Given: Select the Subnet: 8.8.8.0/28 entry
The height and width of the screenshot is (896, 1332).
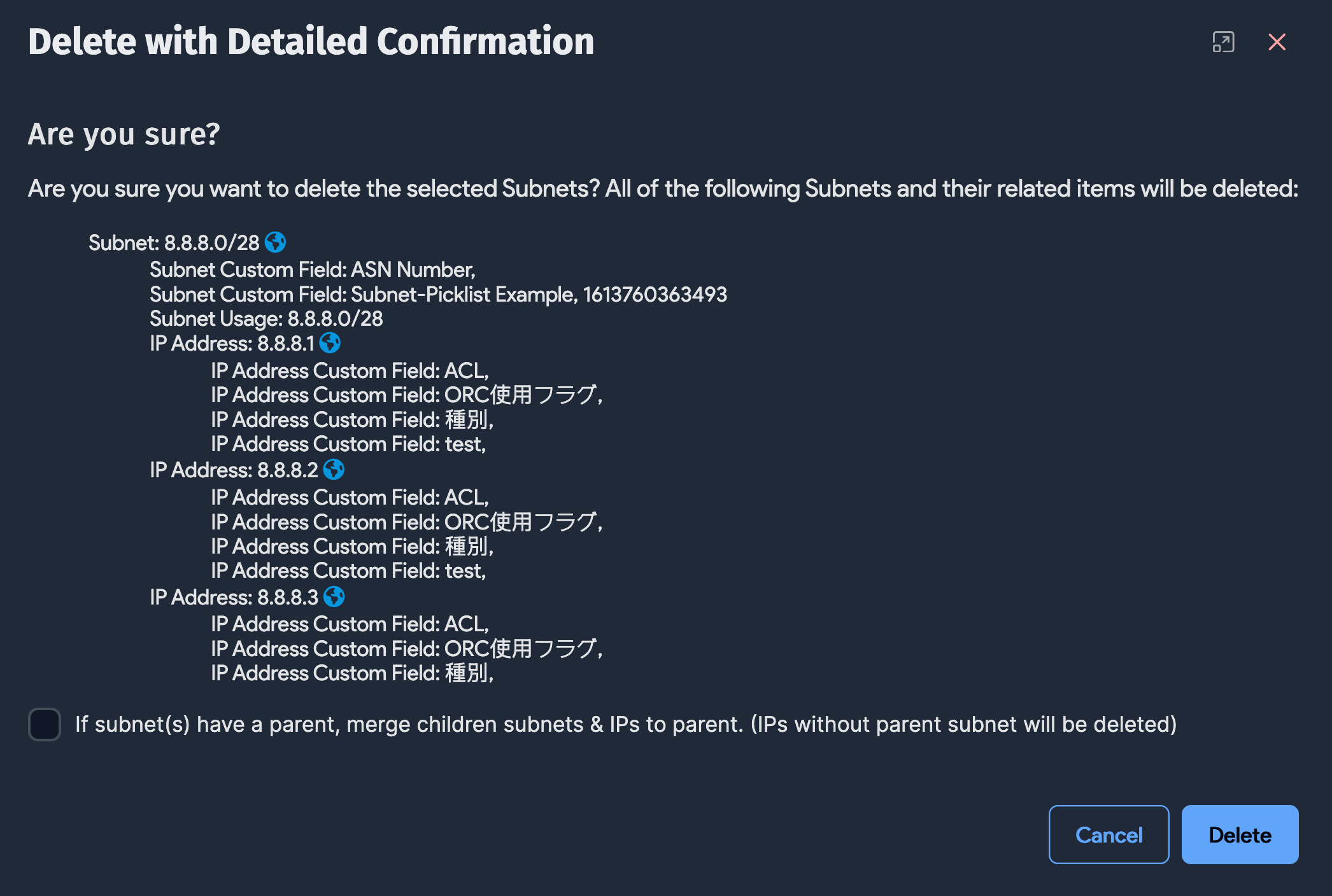Looking at the screenshot, I should coord(174,242).
